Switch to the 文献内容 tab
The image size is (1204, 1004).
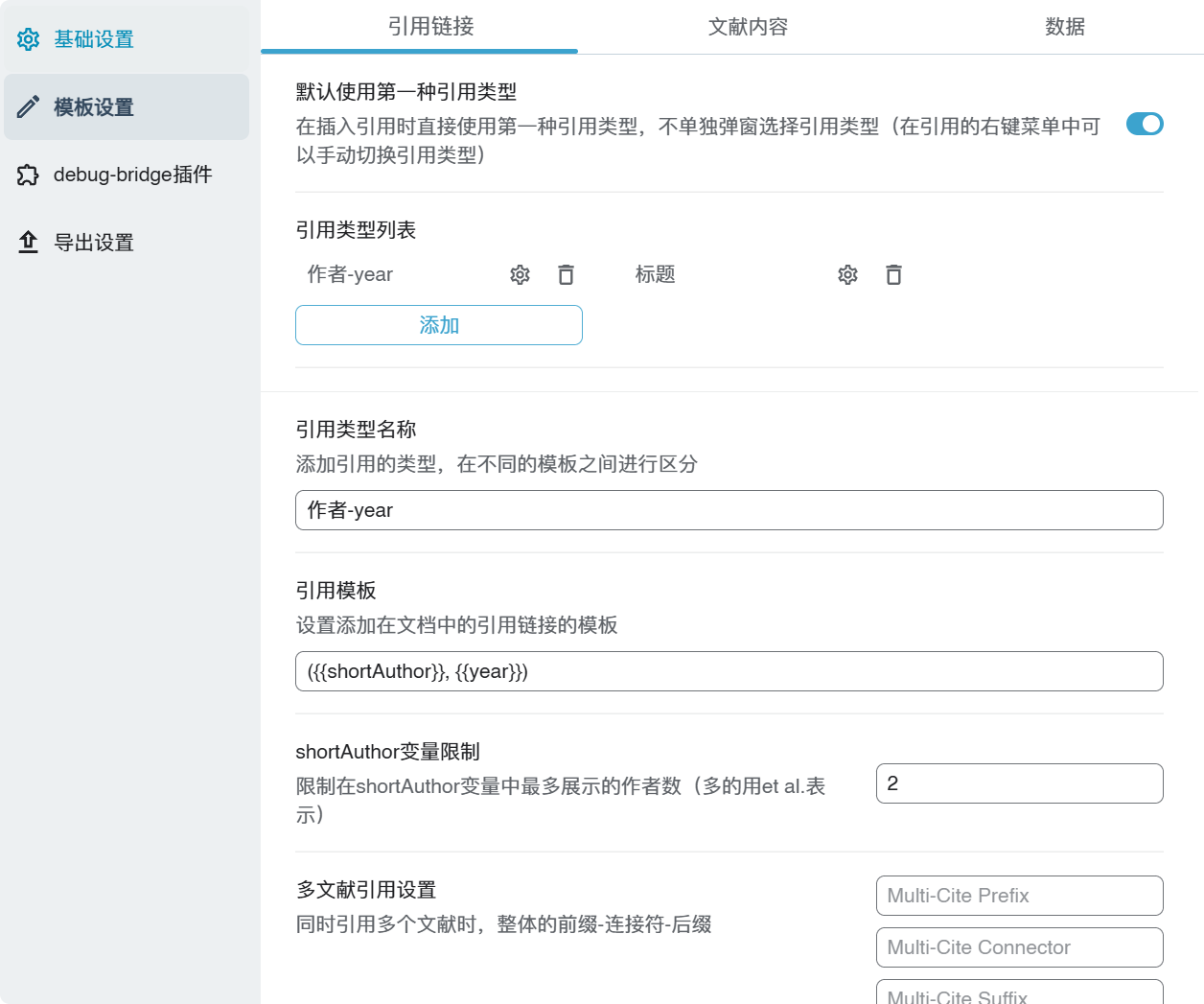[x=748, y=27]
